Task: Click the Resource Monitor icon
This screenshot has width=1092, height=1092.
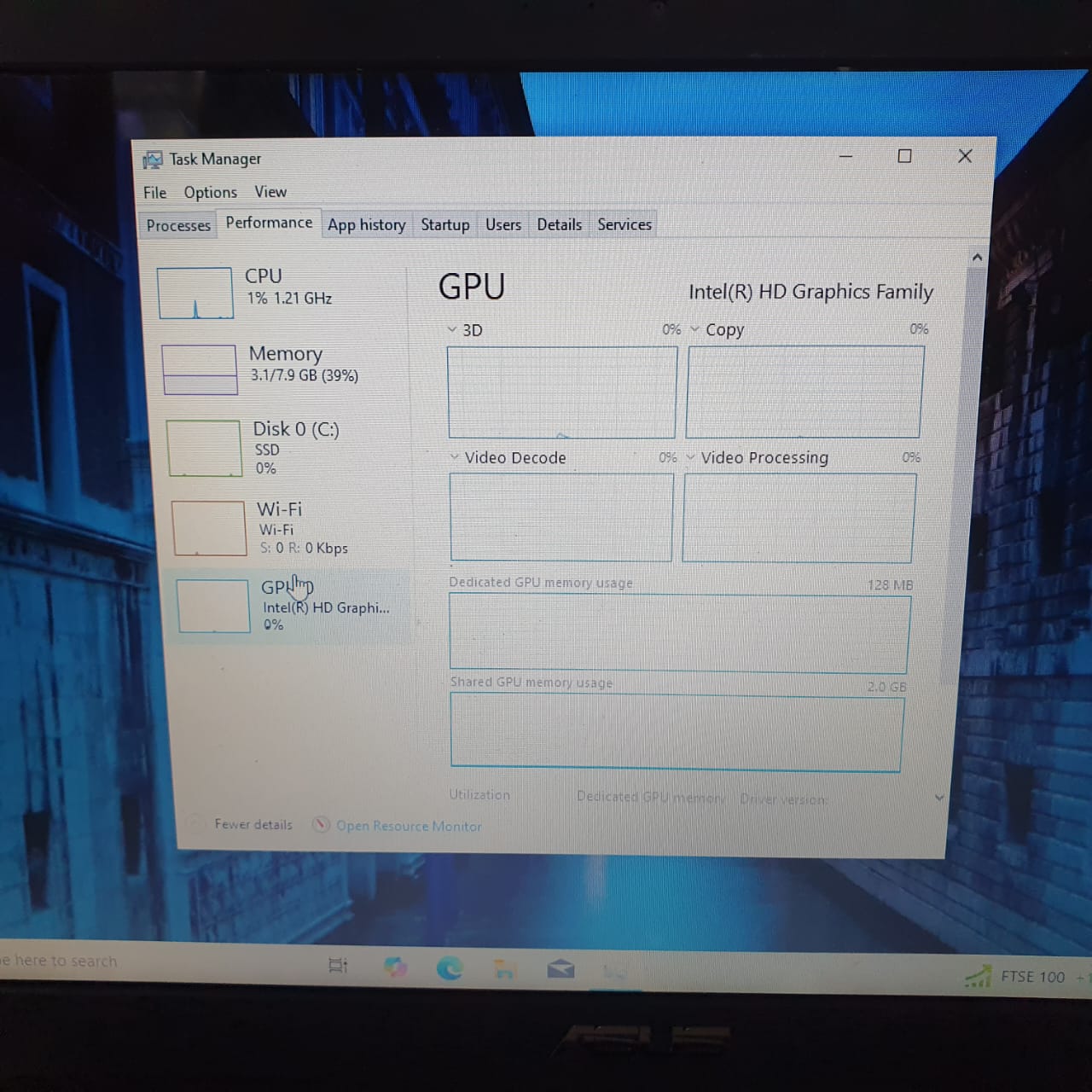Action: 321,825
